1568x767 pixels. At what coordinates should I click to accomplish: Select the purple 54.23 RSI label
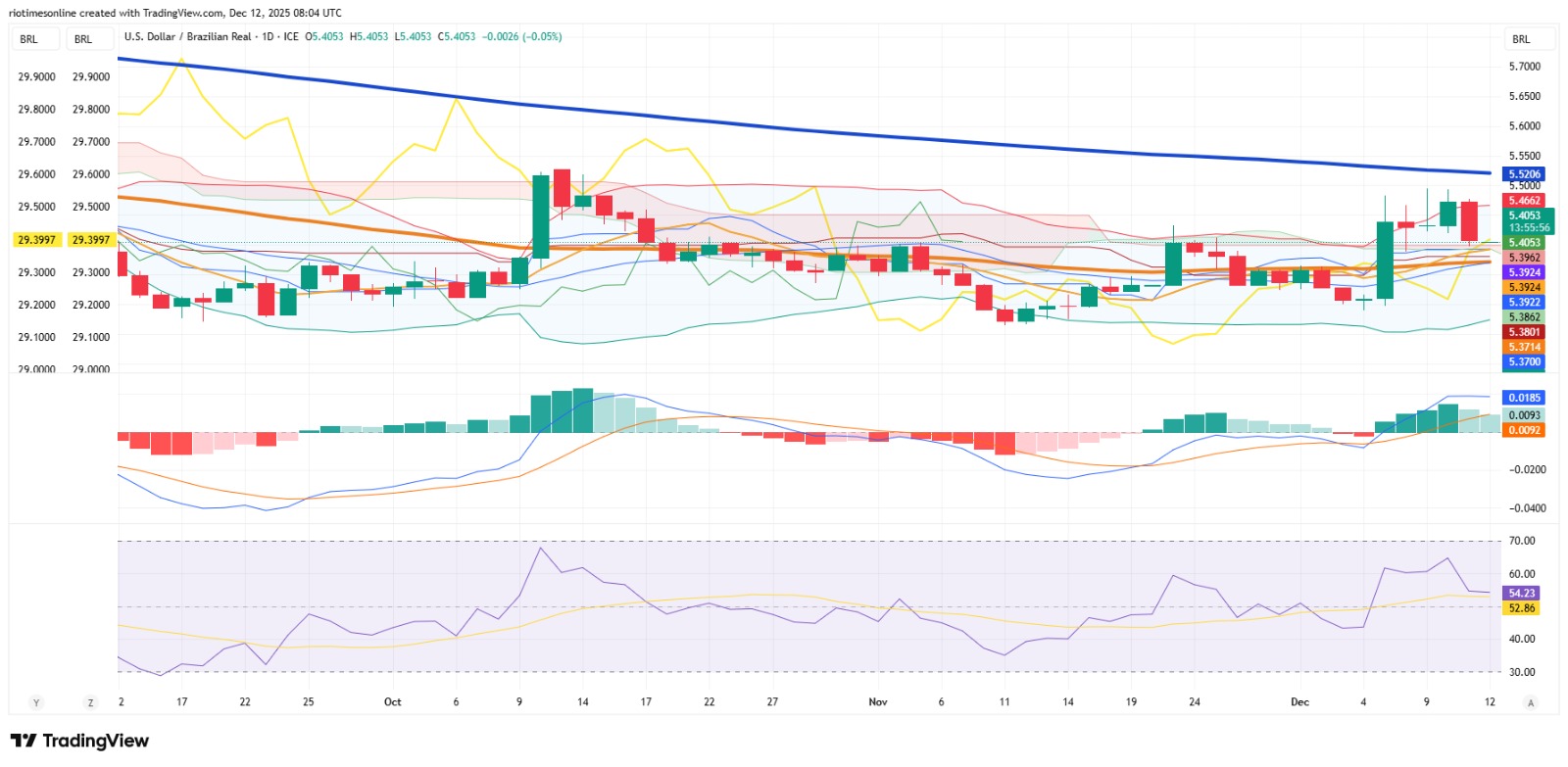coord(1522,594)
